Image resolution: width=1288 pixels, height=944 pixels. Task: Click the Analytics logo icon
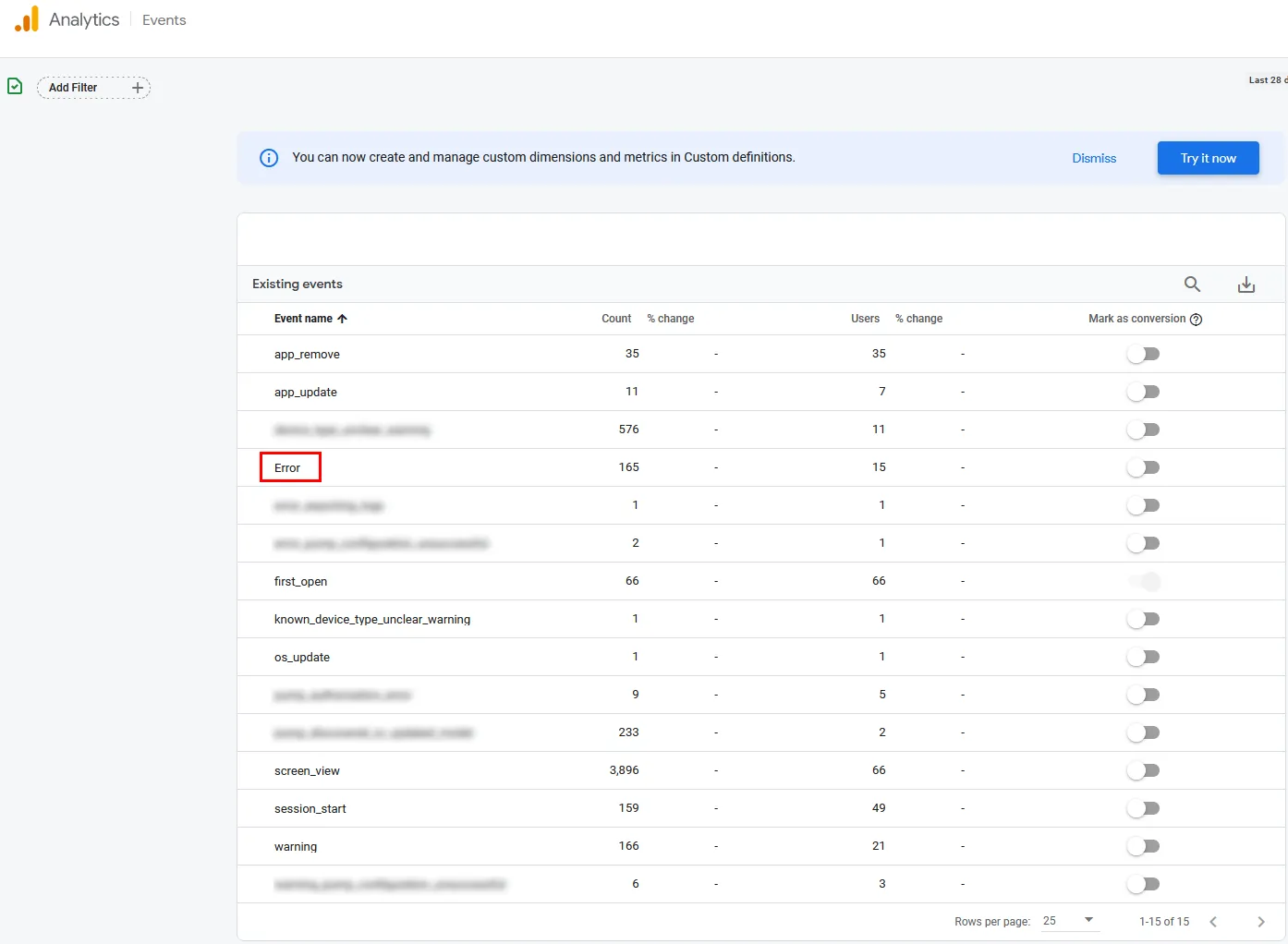coord(27,19)
